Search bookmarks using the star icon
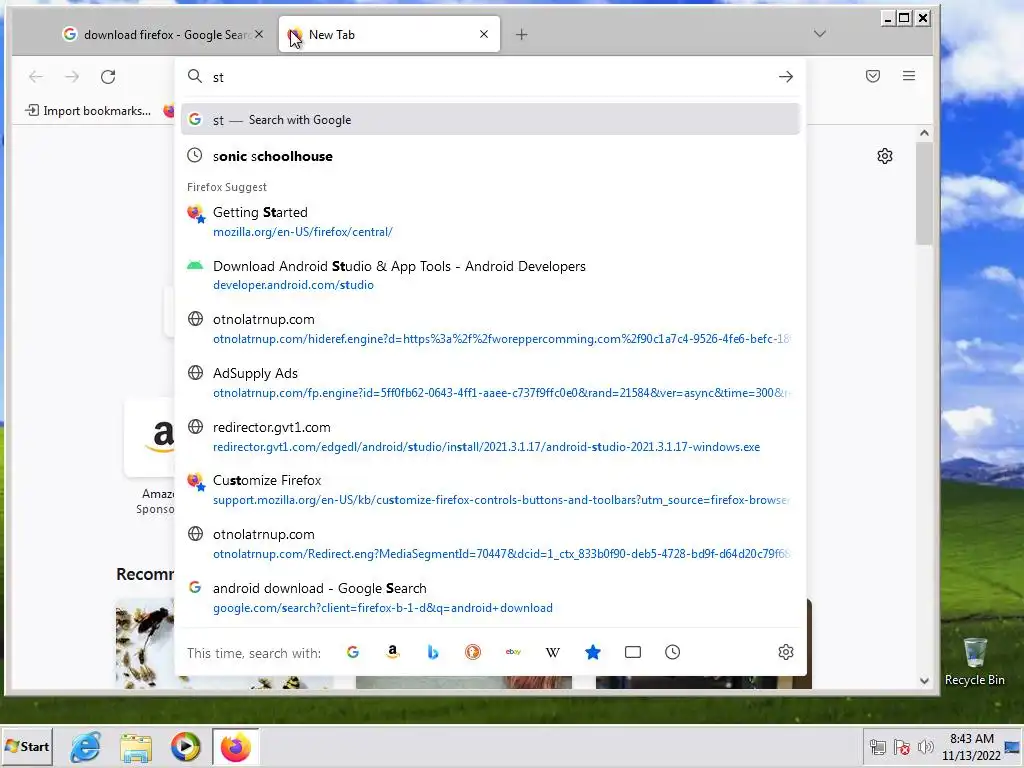This screenshot has height=768, width=1024. [593, 652]
